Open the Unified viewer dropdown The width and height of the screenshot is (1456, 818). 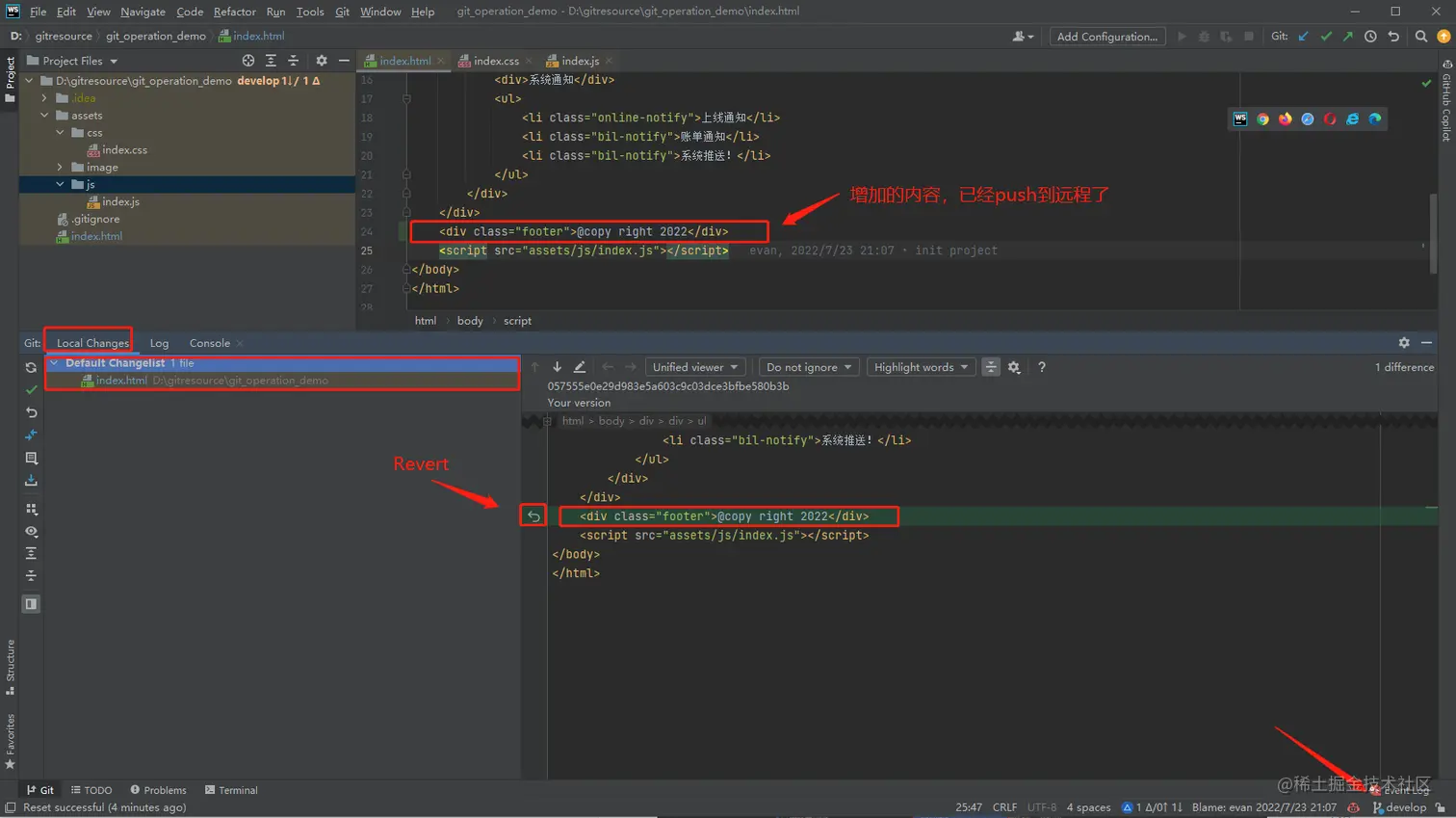point(695,367)
